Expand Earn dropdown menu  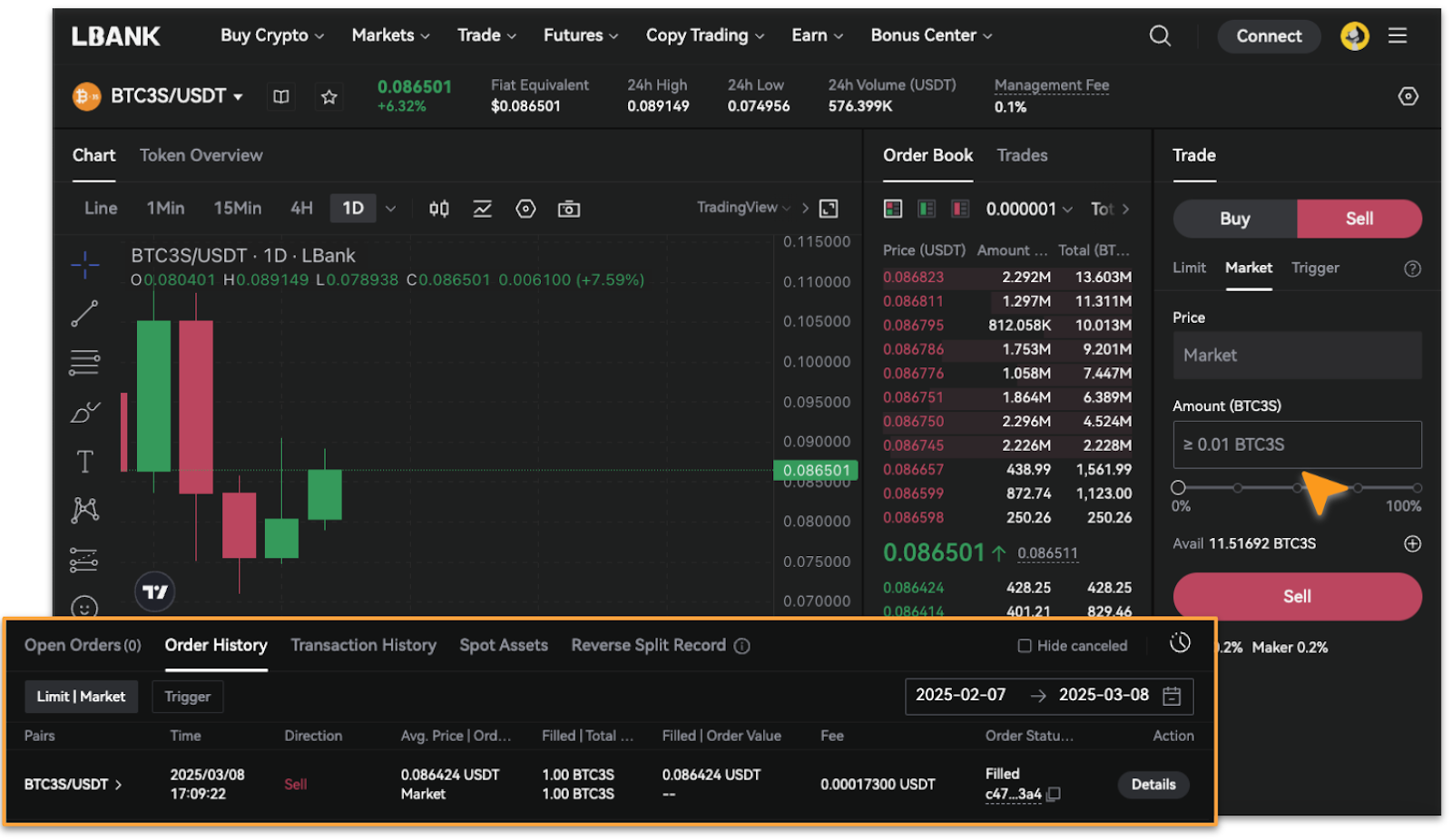pyautogui.click(x=817, y=35)
